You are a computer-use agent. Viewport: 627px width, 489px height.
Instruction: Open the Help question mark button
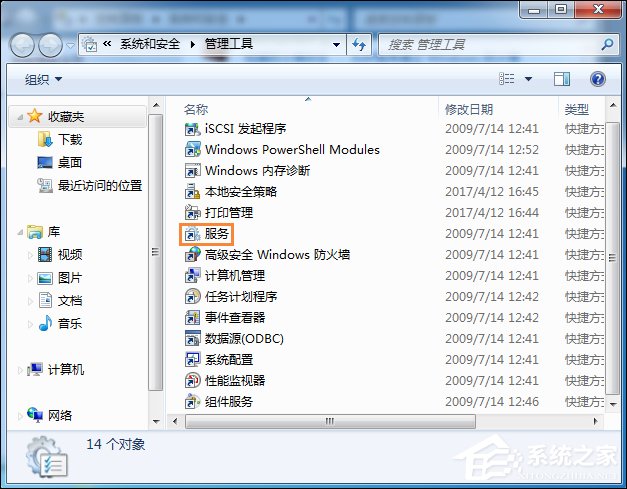click(597, 79)
